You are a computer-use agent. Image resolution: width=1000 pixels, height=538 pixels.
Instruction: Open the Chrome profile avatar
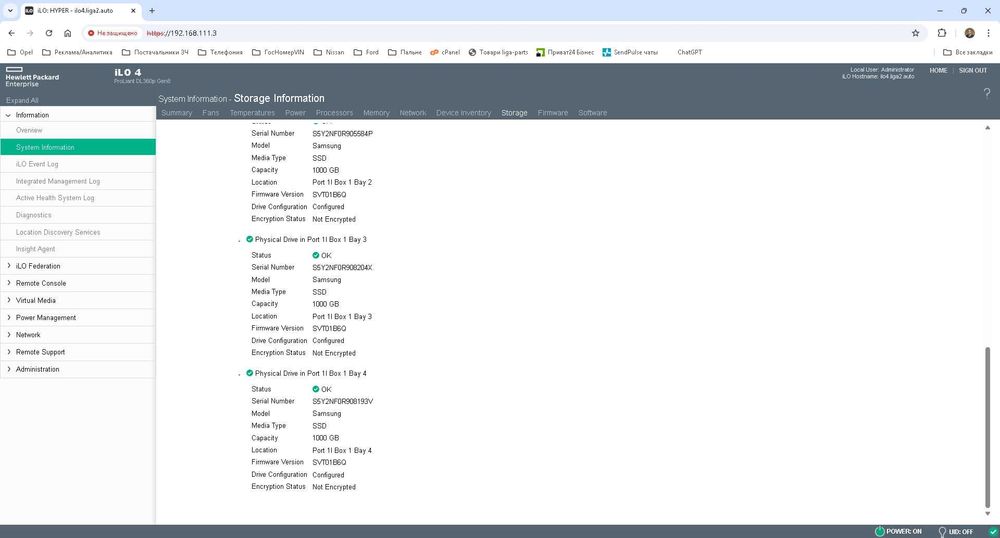click(969, 33)
